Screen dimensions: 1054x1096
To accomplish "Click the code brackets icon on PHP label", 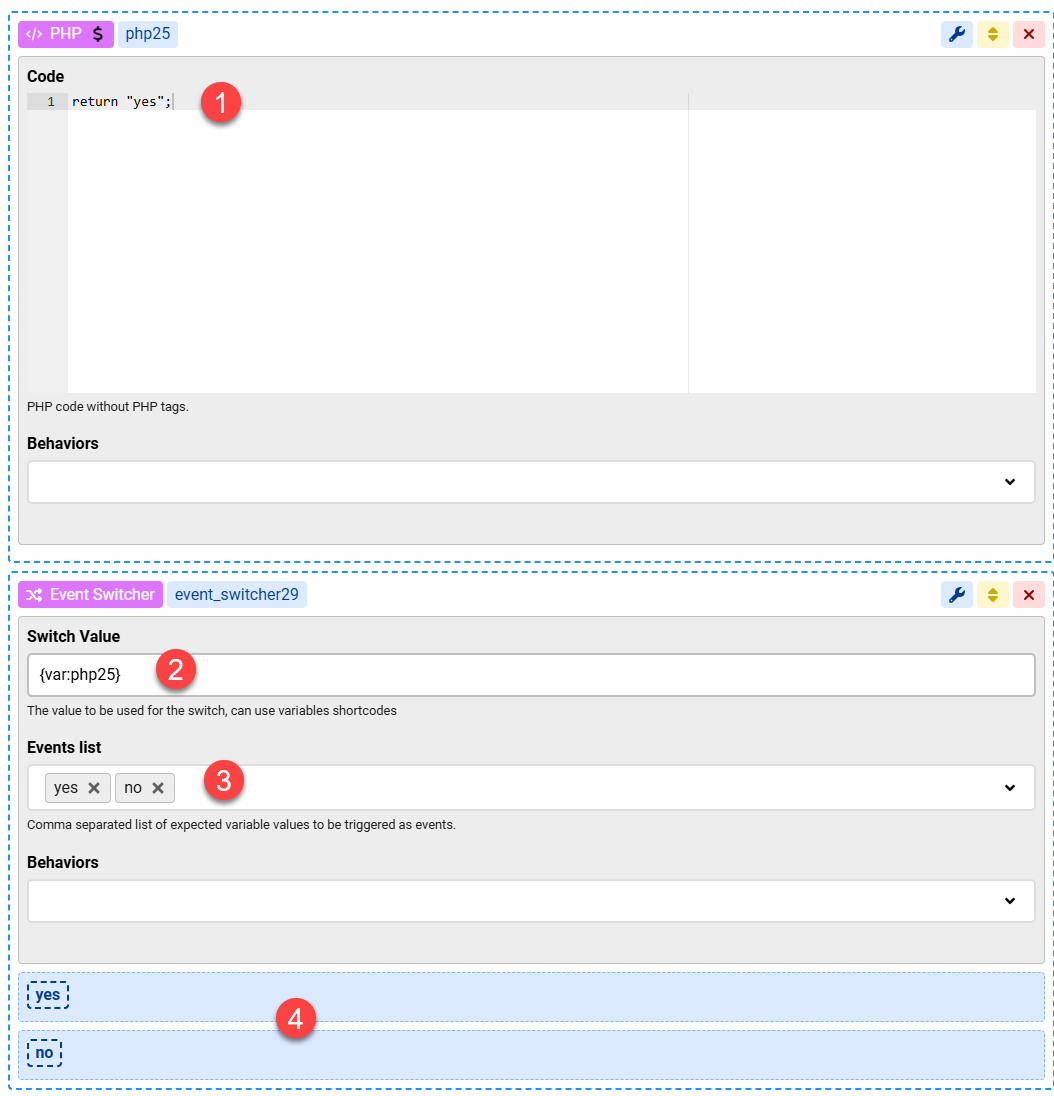I will (x=34, y=34).
